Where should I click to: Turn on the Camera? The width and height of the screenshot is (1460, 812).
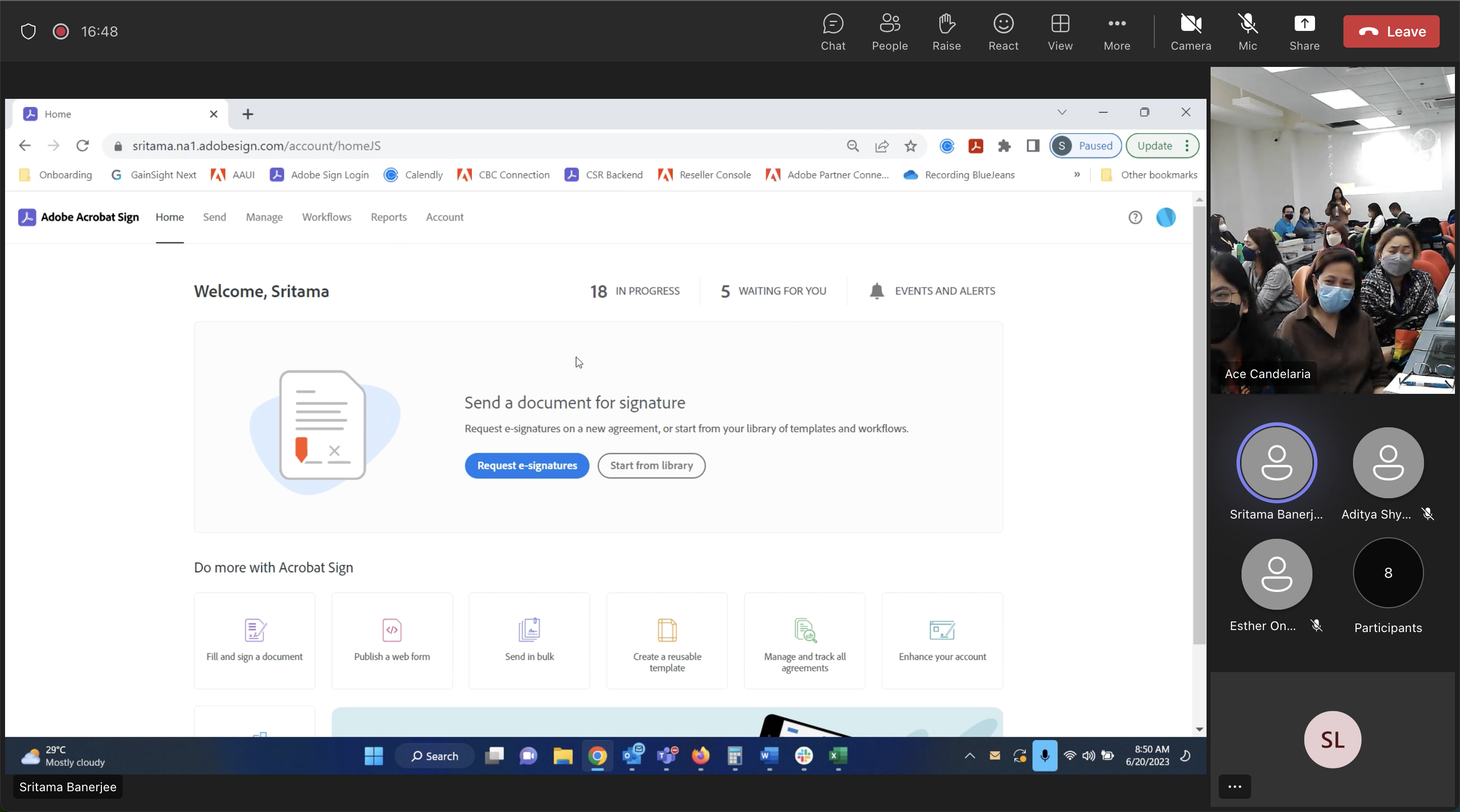pos(1191,32)
